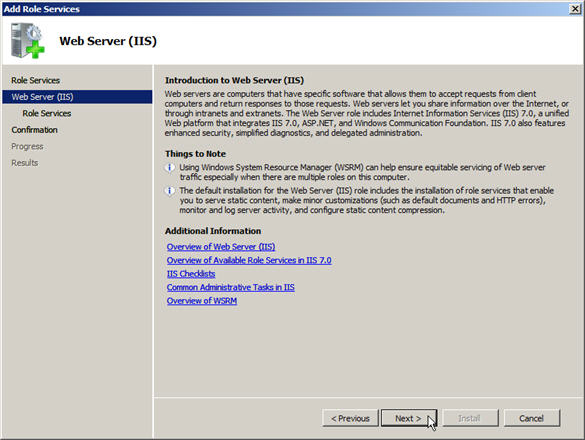Viewport: 585px width, 440px height.
Task: Select the Results step in sidebar
Action: coord(25,163)
